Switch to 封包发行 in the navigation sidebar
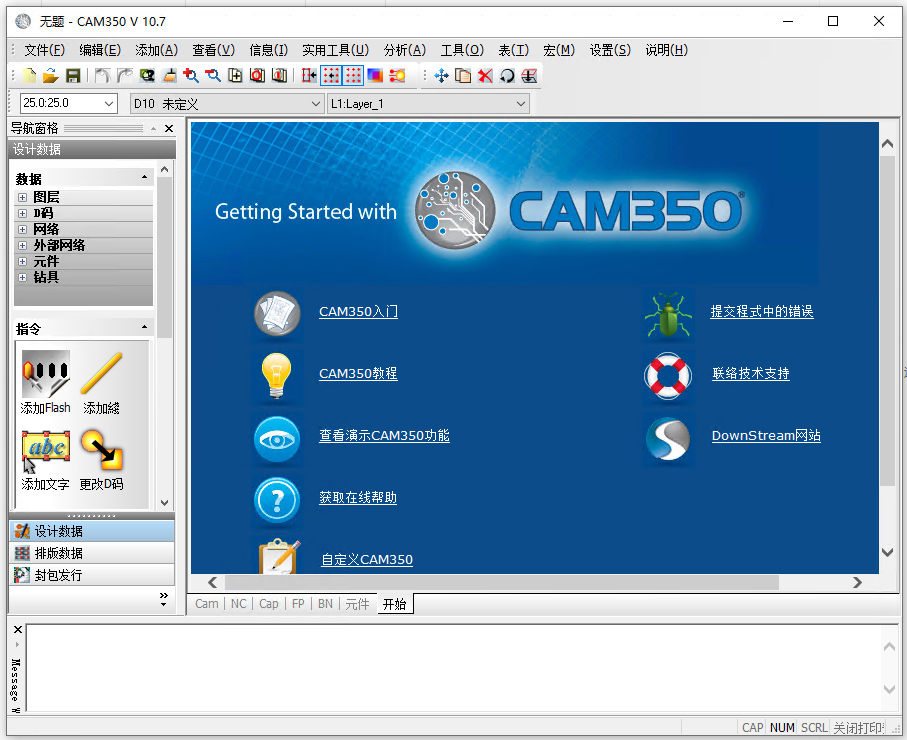Image resolution: width=907 pixels, height=740 pixels. 60,575
